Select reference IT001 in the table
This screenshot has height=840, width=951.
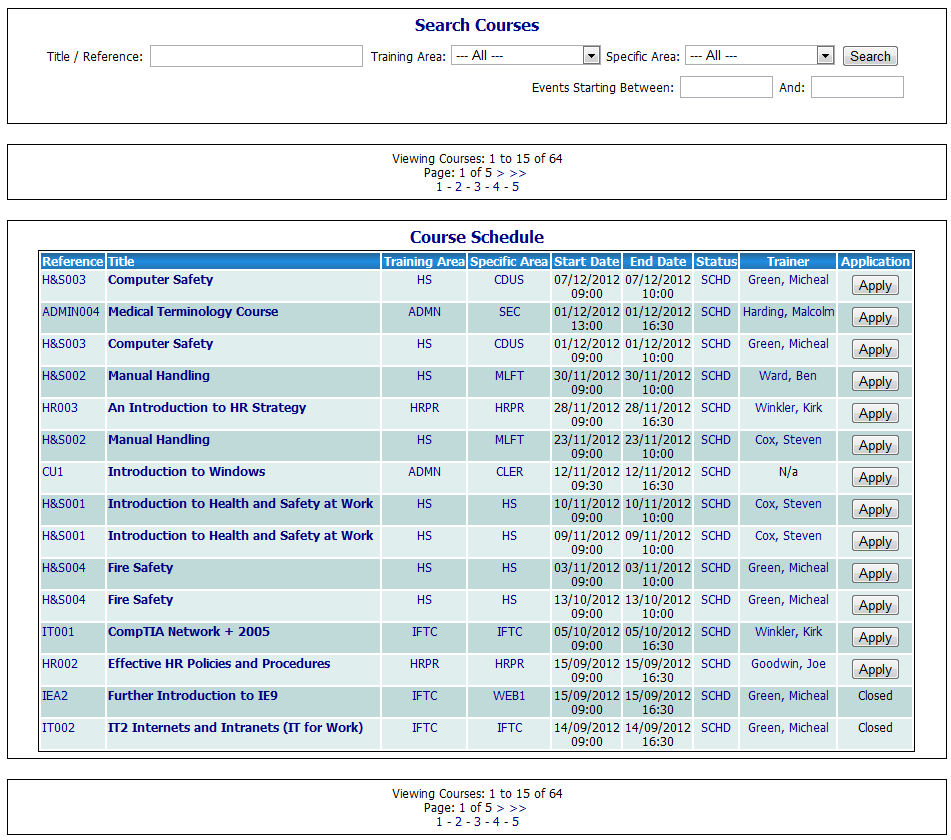click(58, 632)
